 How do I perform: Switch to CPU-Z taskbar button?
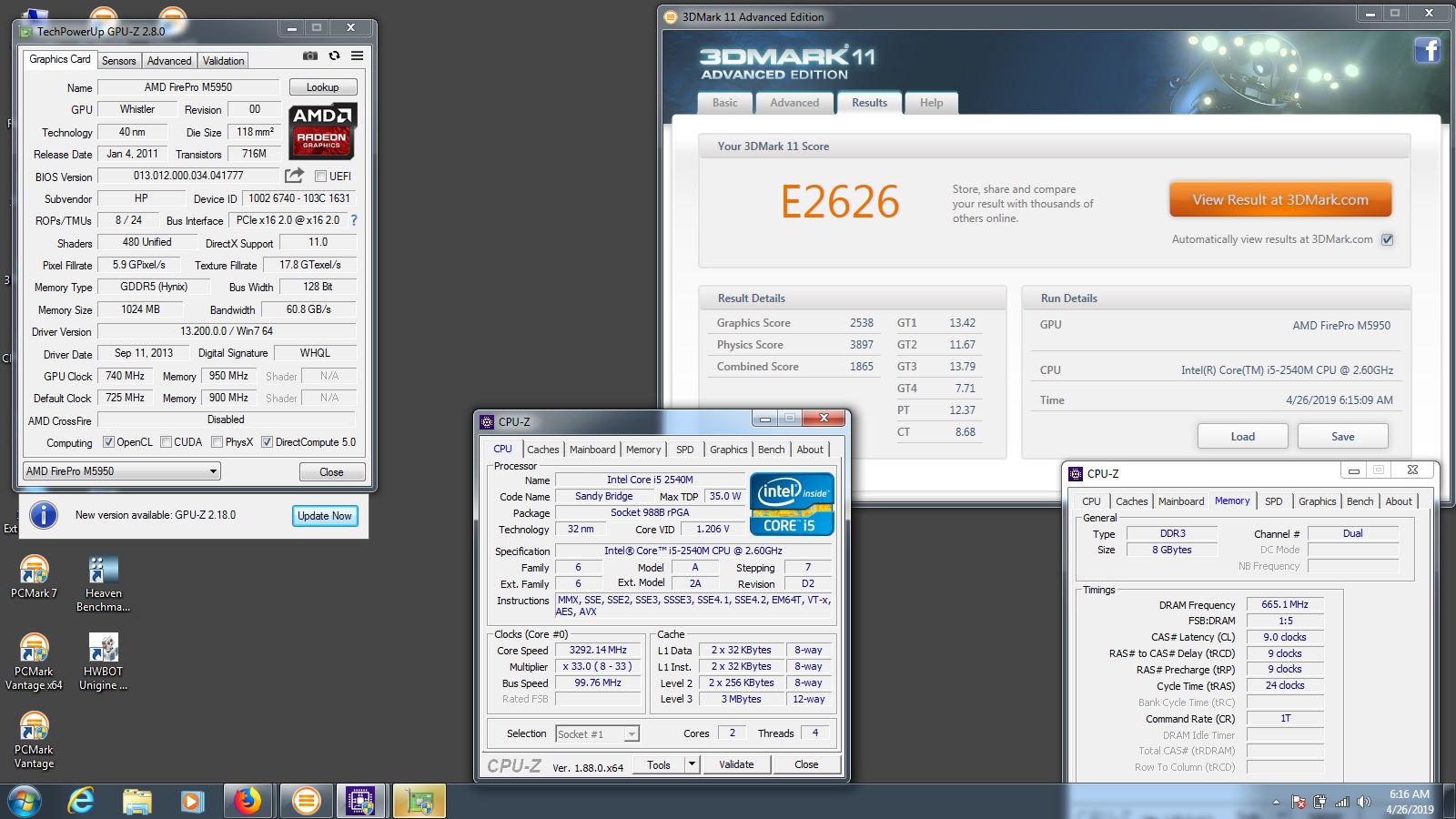pos(362,801)
